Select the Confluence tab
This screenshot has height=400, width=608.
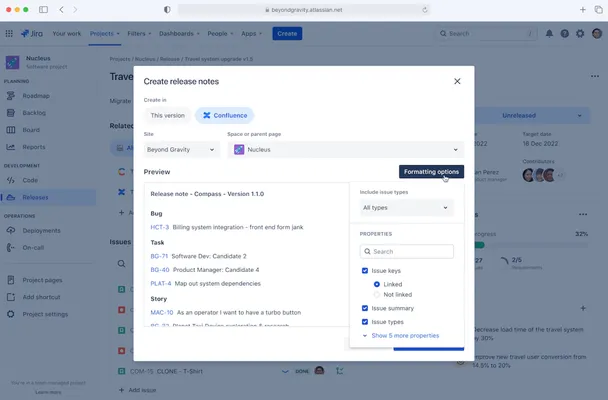click(225, 116)
